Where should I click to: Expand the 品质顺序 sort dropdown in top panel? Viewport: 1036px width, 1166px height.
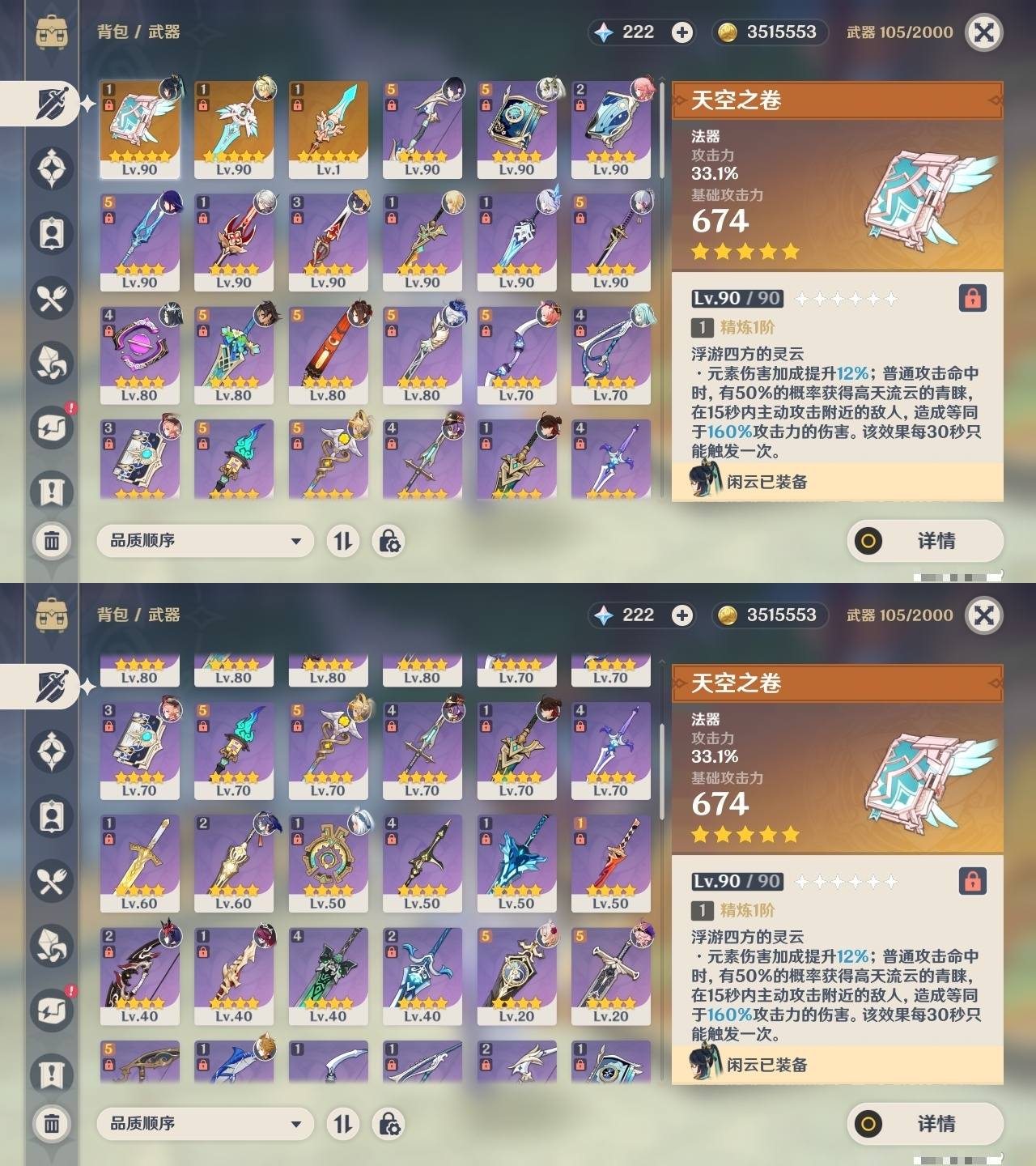(x=205, y=541)
